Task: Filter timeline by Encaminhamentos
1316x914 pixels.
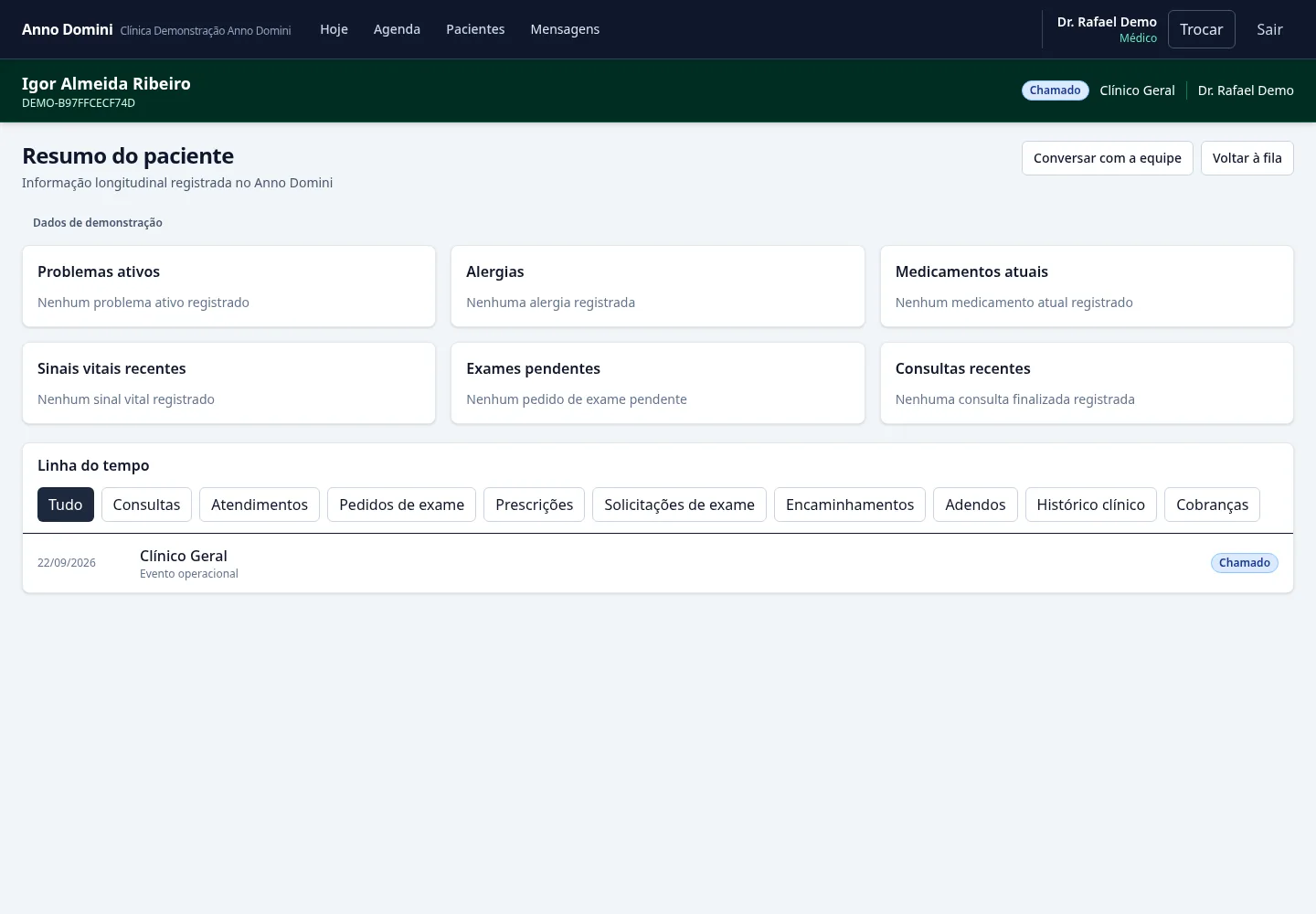Action: 850,505
